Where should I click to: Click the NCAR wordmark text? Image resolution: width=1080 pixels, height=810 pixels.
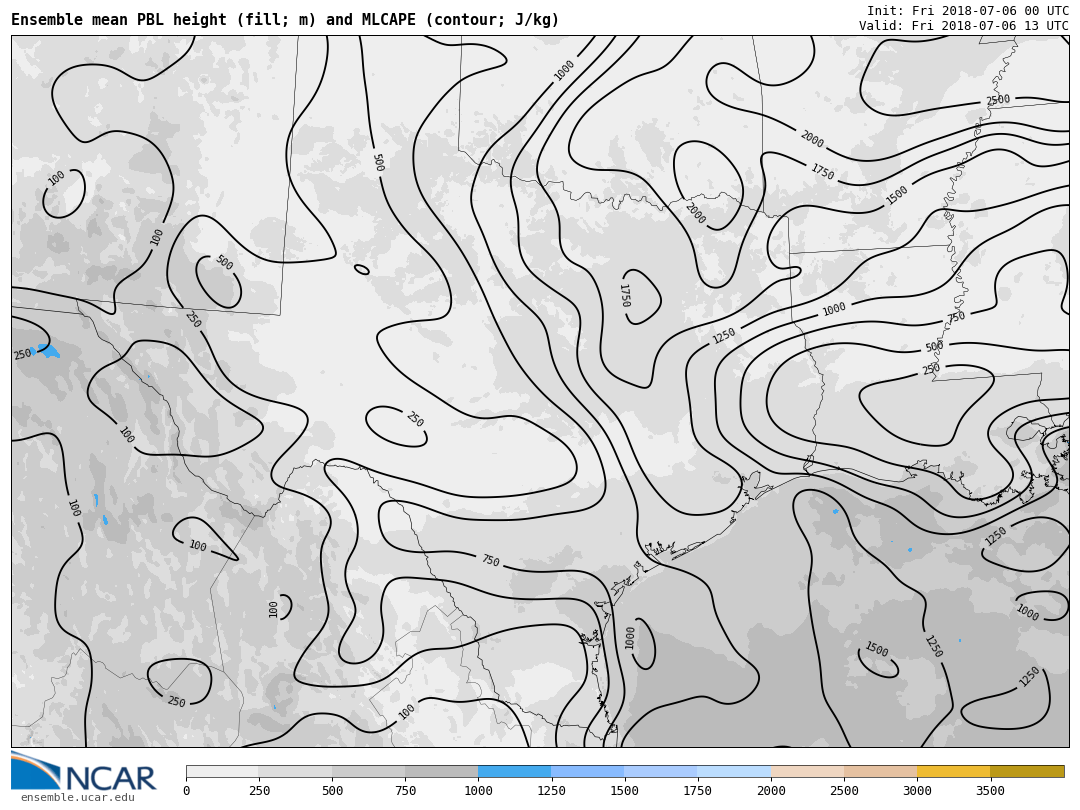[110, 779]
